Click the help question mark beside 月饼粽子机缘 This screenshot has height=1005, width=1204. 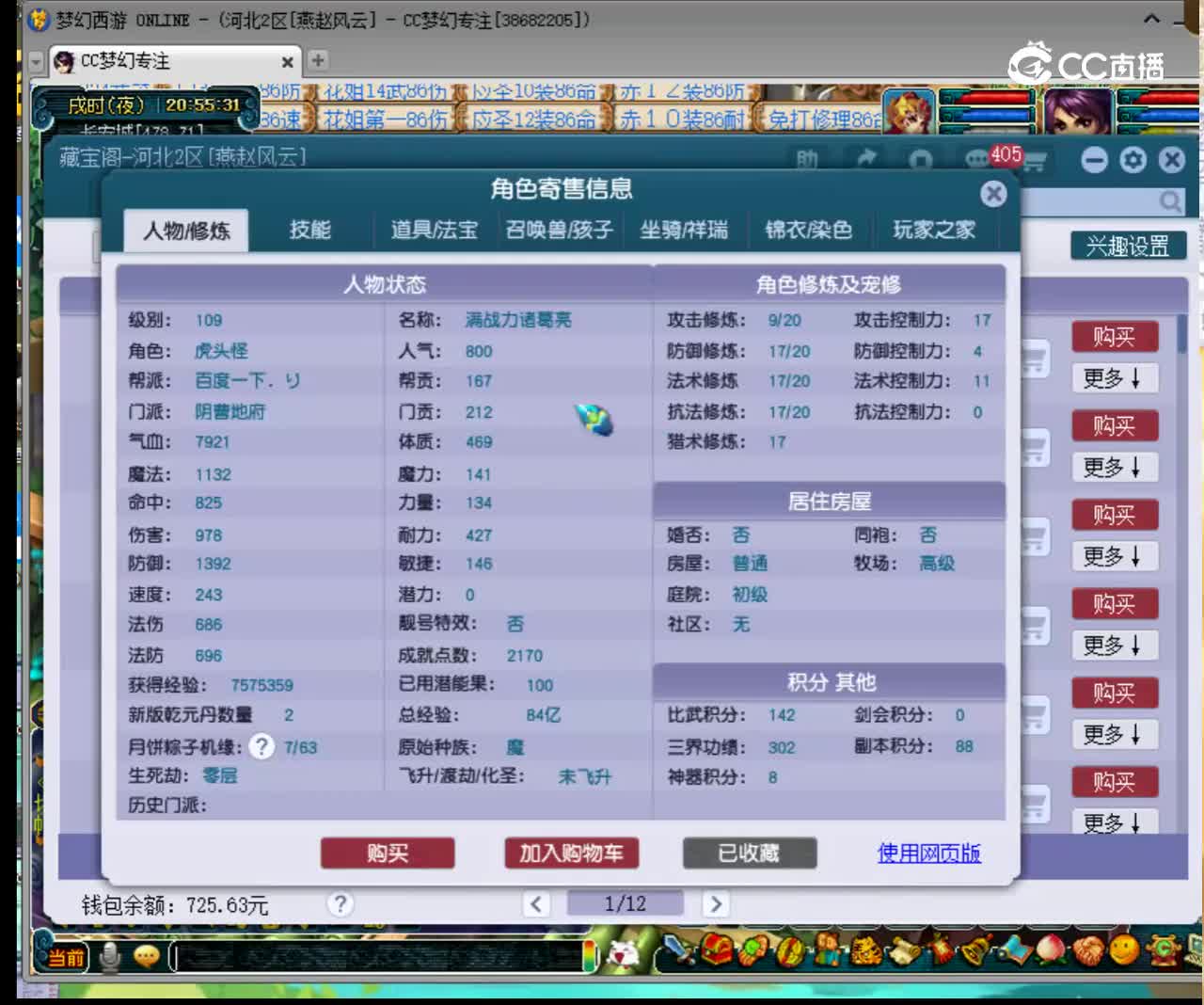261,746
